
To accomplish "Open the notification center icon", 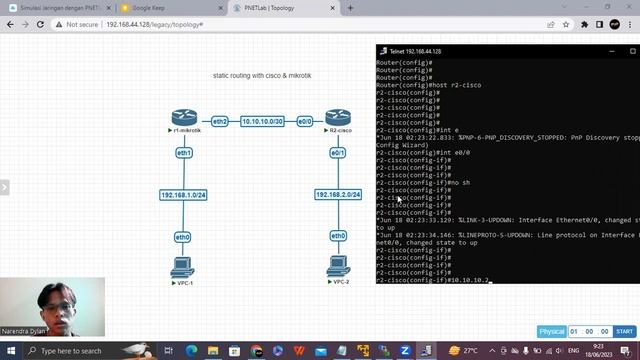I will click(x=625, y=351).
